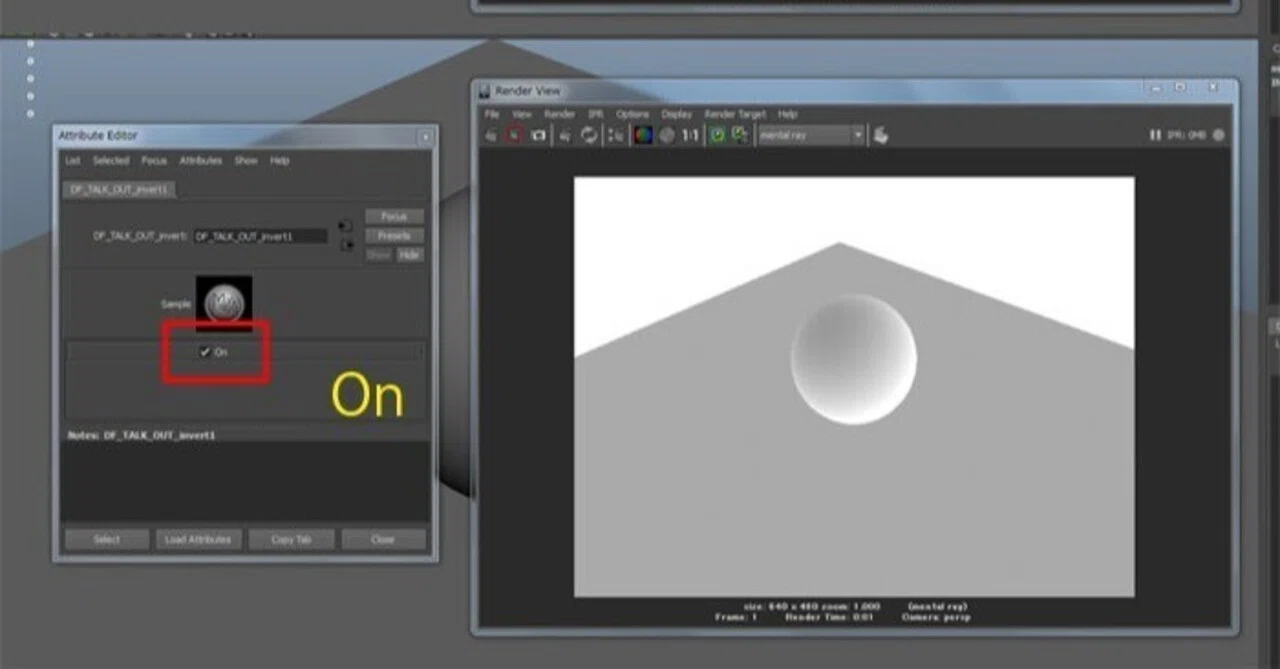The image size is (1280, 669).
Task: Click Redo Previous Render icon in Render View
Action: 491,135
